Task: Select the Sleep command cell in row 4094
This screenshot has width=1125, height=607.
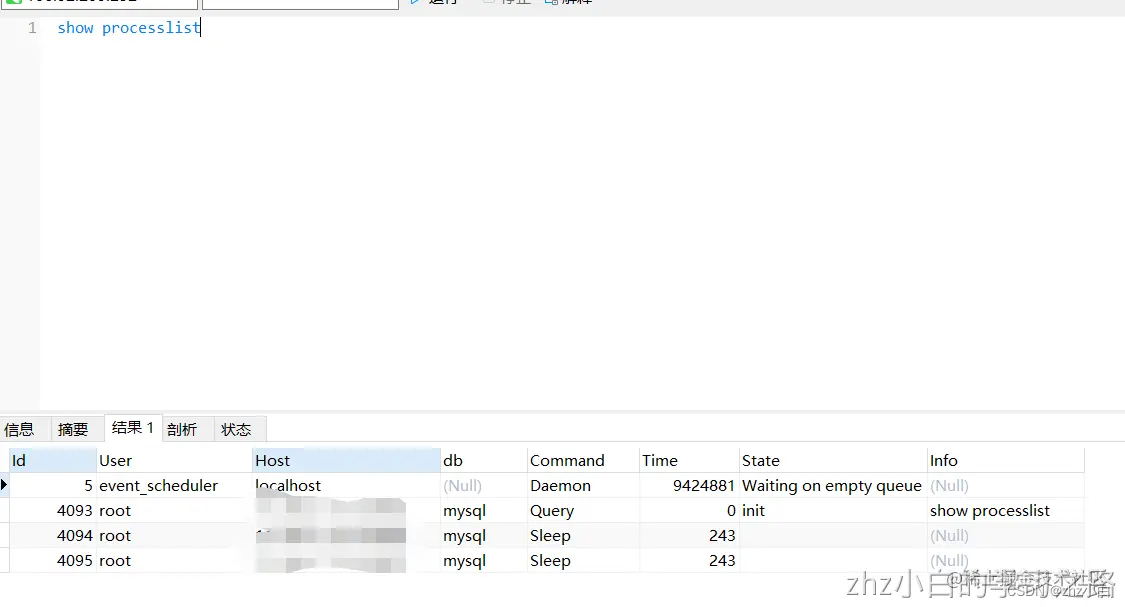Action: click(x=583, y=535)
